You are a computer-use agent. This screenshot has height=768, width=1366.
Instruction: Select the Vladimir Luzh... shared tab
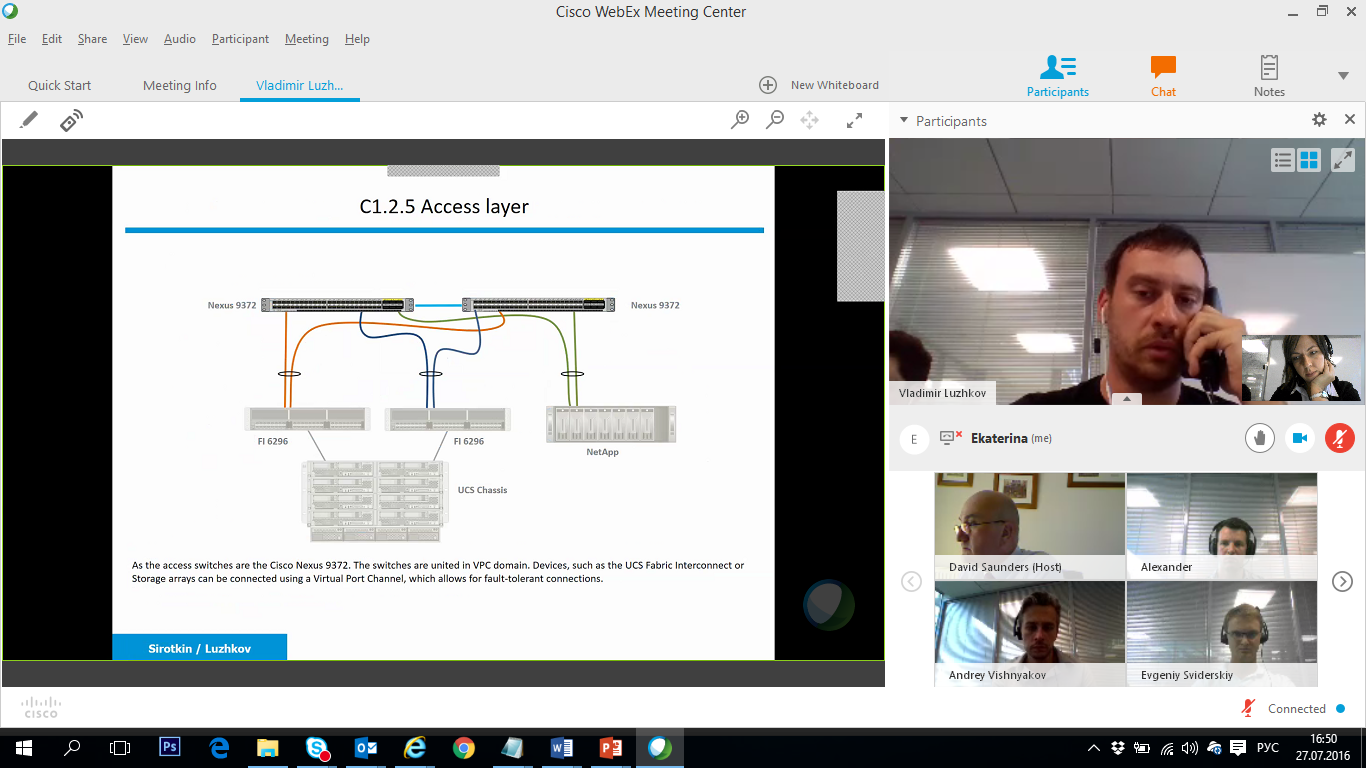300,85
